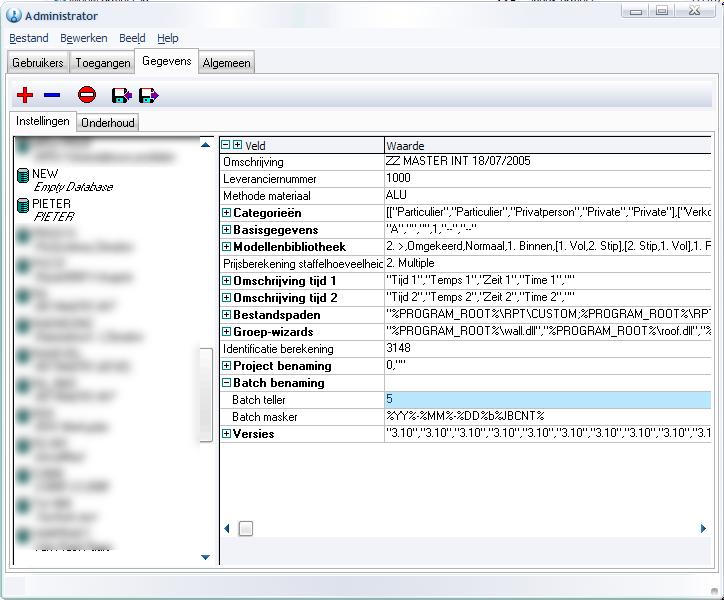Select the Gegevens tab
The height and width of the screenshot is (600, 724).
[x=167, y=61]
